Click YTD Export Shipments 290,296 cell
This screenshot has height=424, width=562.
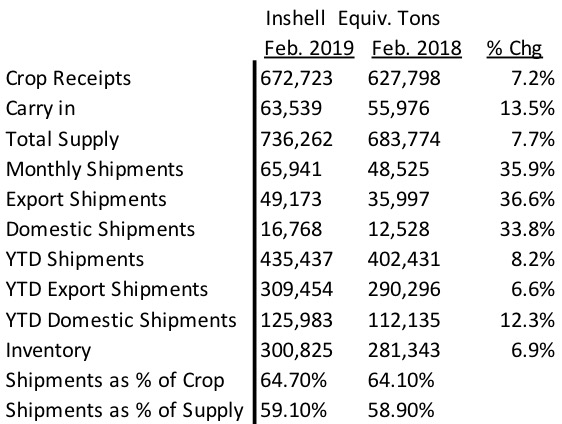[x=404, y=290]
